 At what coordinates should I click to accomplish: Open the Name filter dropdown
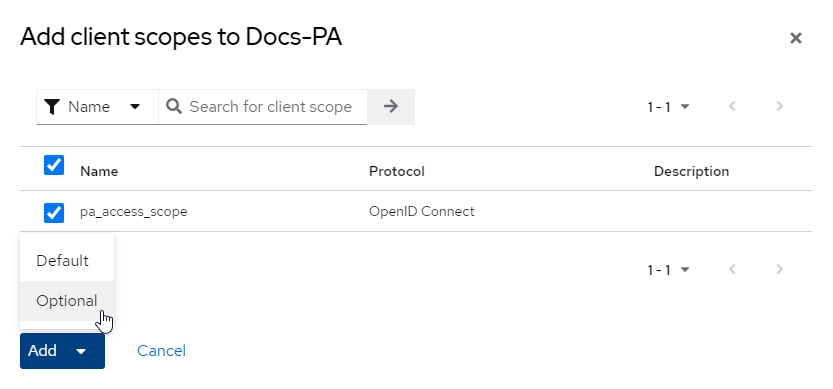tap(97, 107)
